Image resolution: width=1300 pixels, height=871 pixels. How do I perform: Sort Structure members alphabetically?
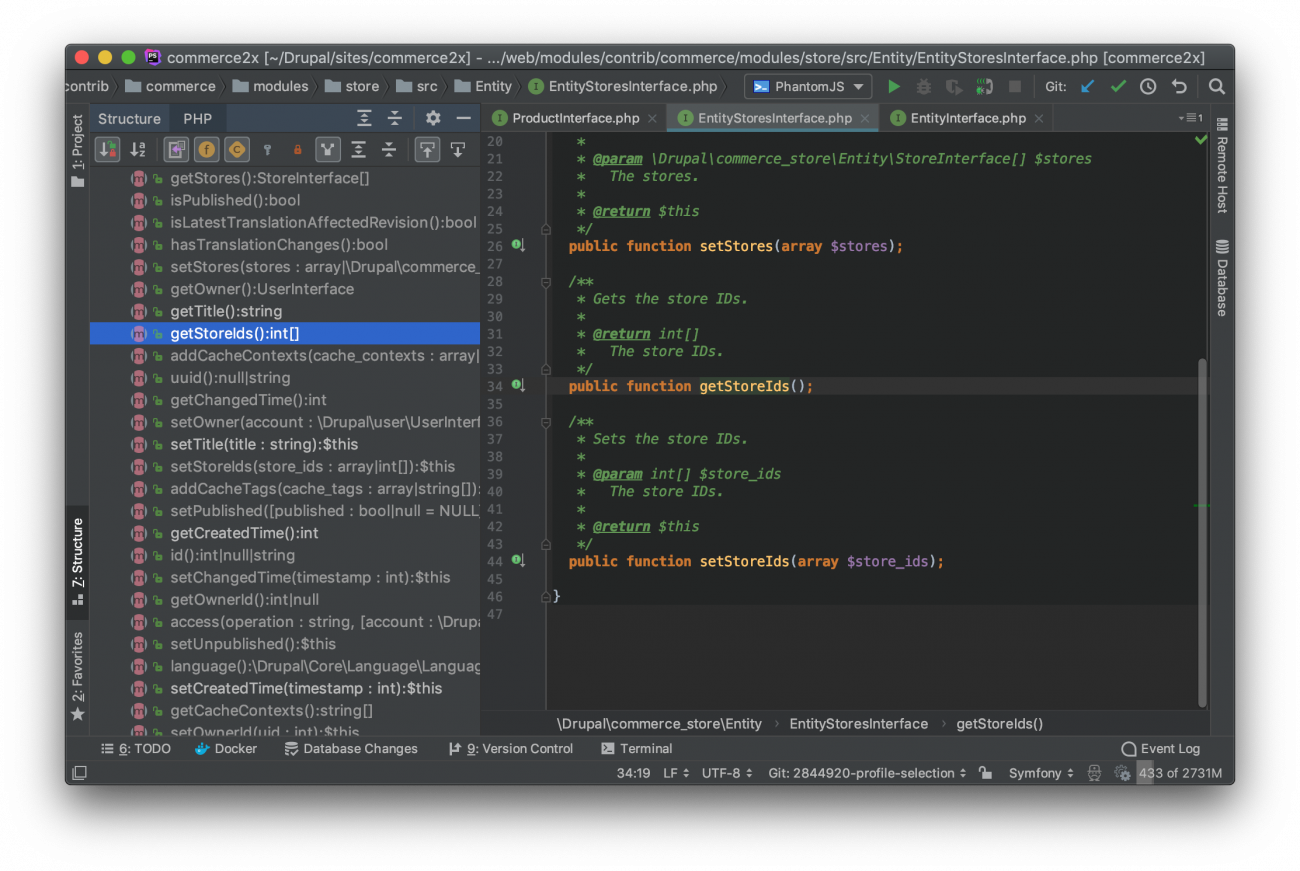point(138,150)
